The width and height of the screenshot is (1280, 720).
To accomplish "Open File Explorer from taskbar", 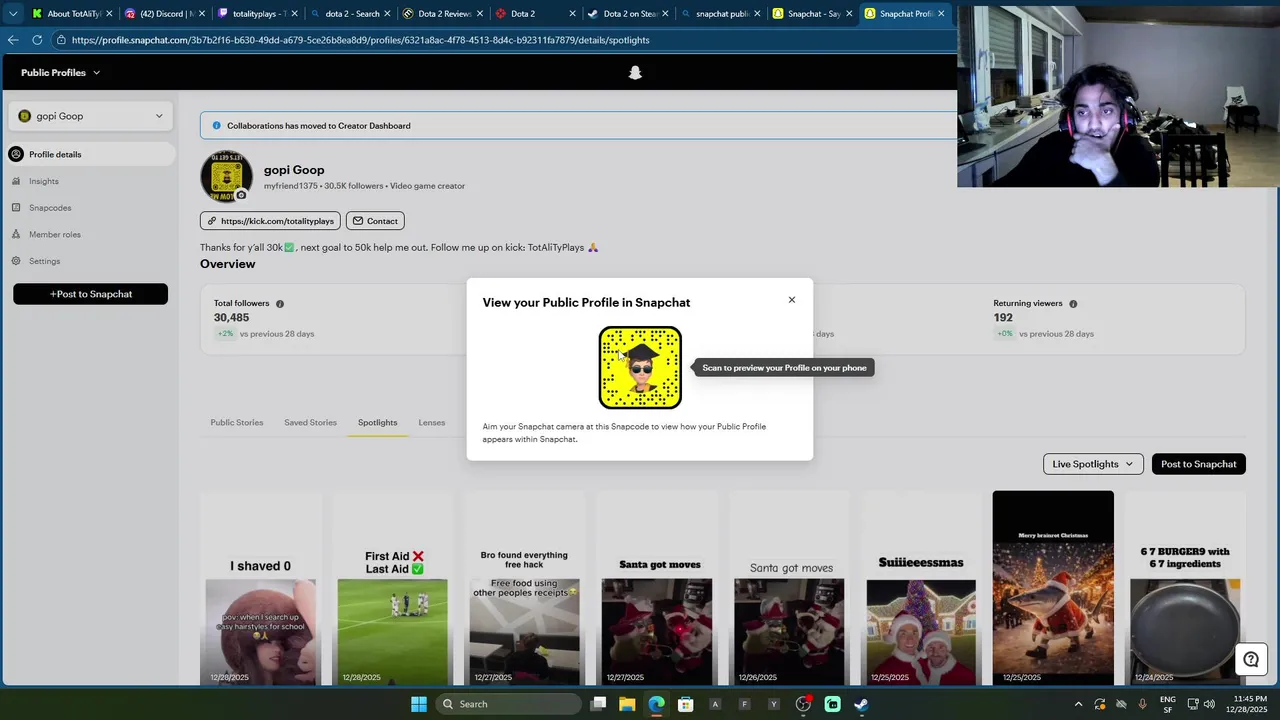I will click(627, 704).
